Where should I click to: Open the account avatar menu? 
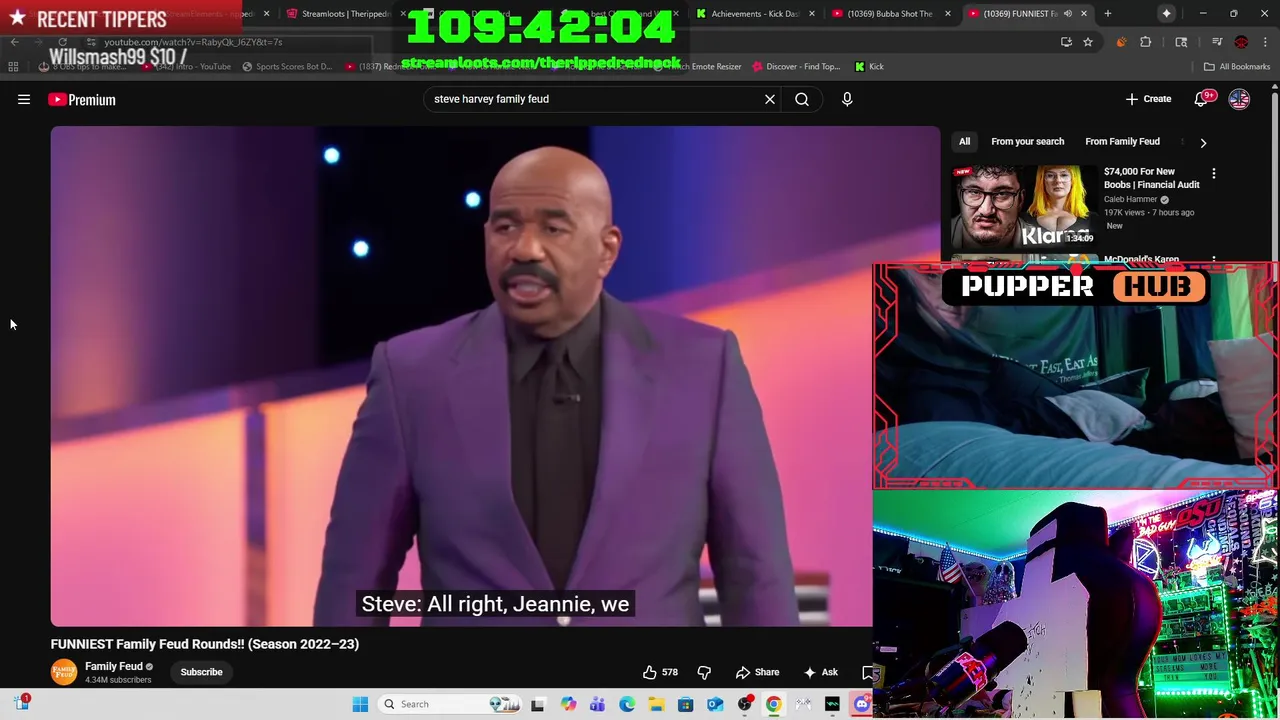pos(1239,99)
